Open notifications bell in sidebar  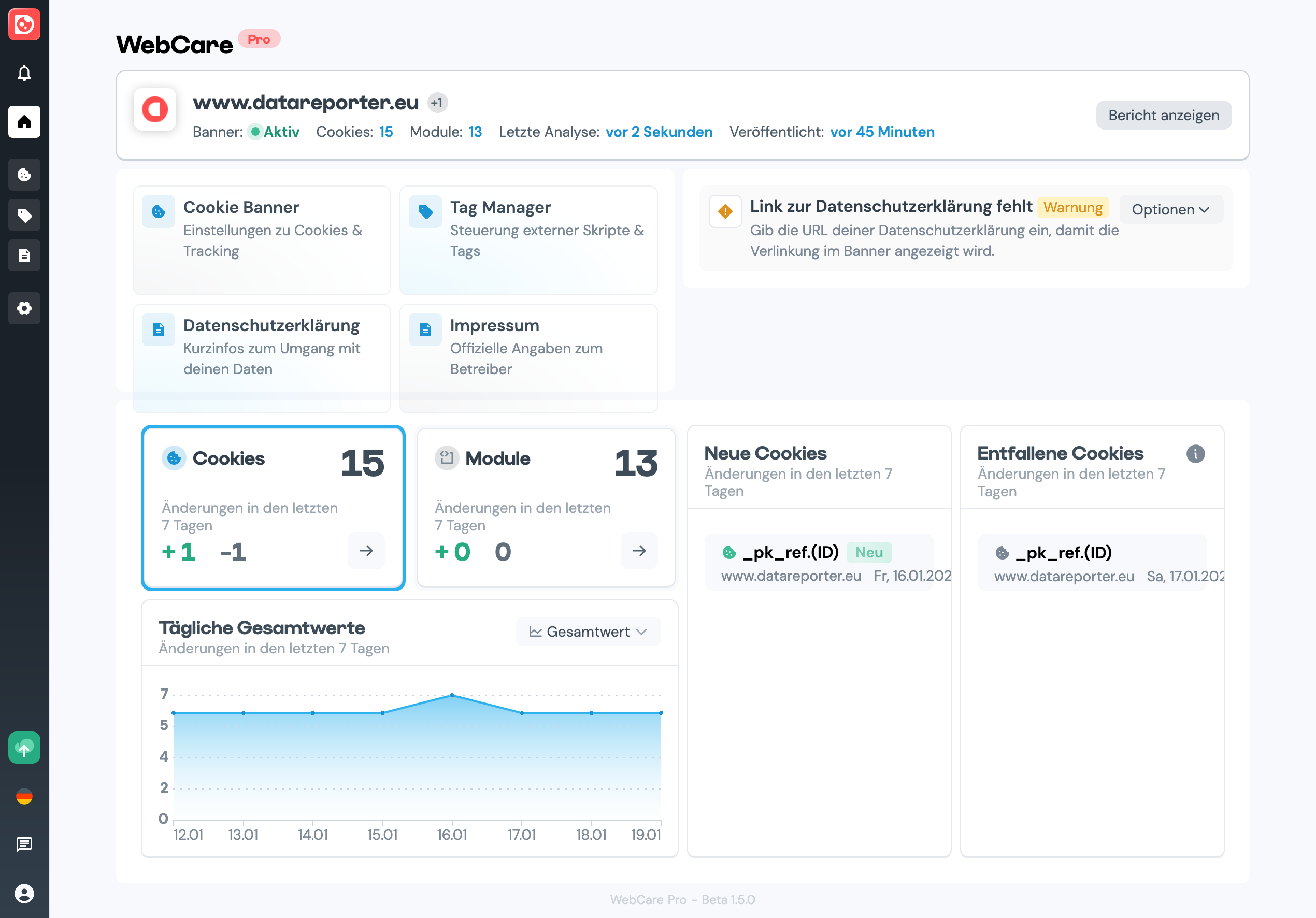(24, 74)
